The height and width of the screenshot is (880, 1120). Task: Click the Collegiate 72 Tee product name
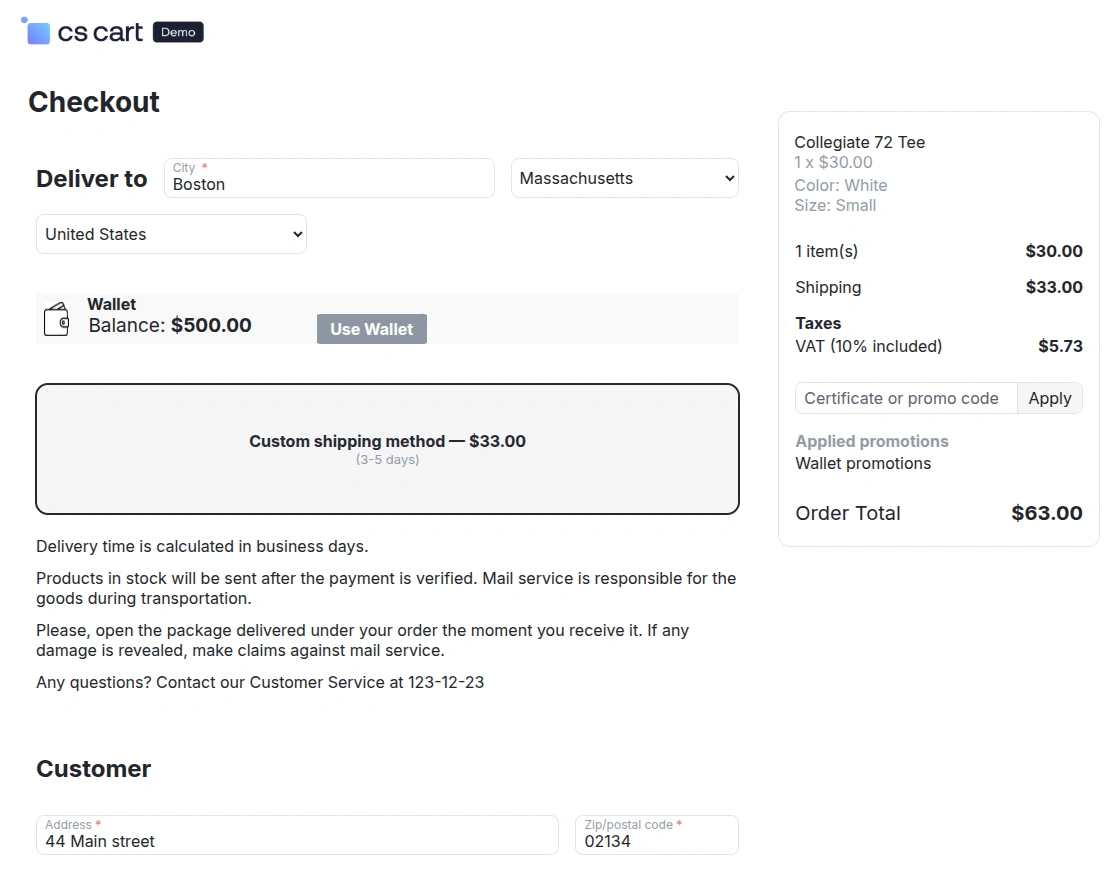(x=859, y=142)
